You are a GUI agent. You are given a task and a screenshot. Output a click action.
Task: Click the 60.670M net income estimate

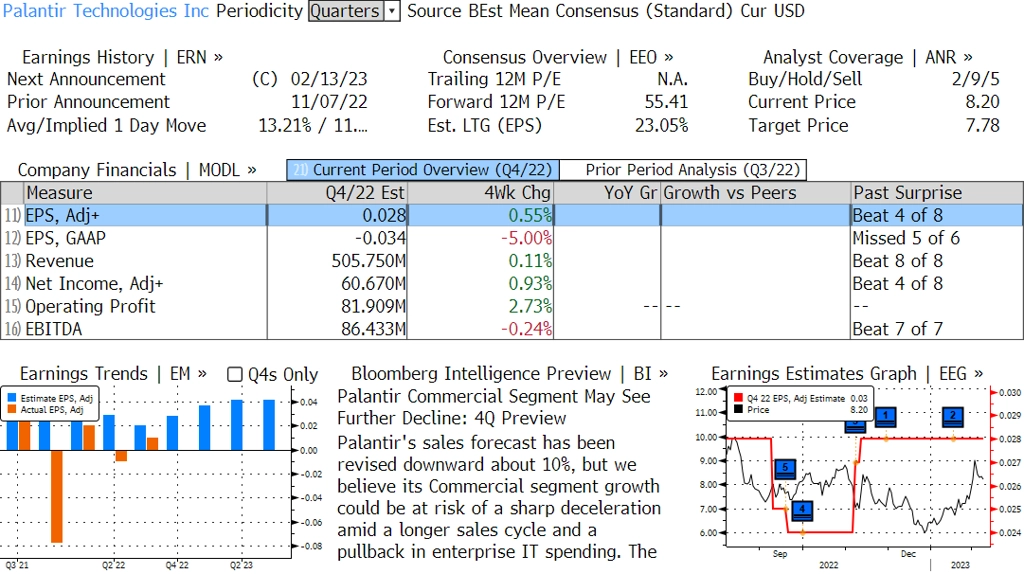(x=373, y=284)
